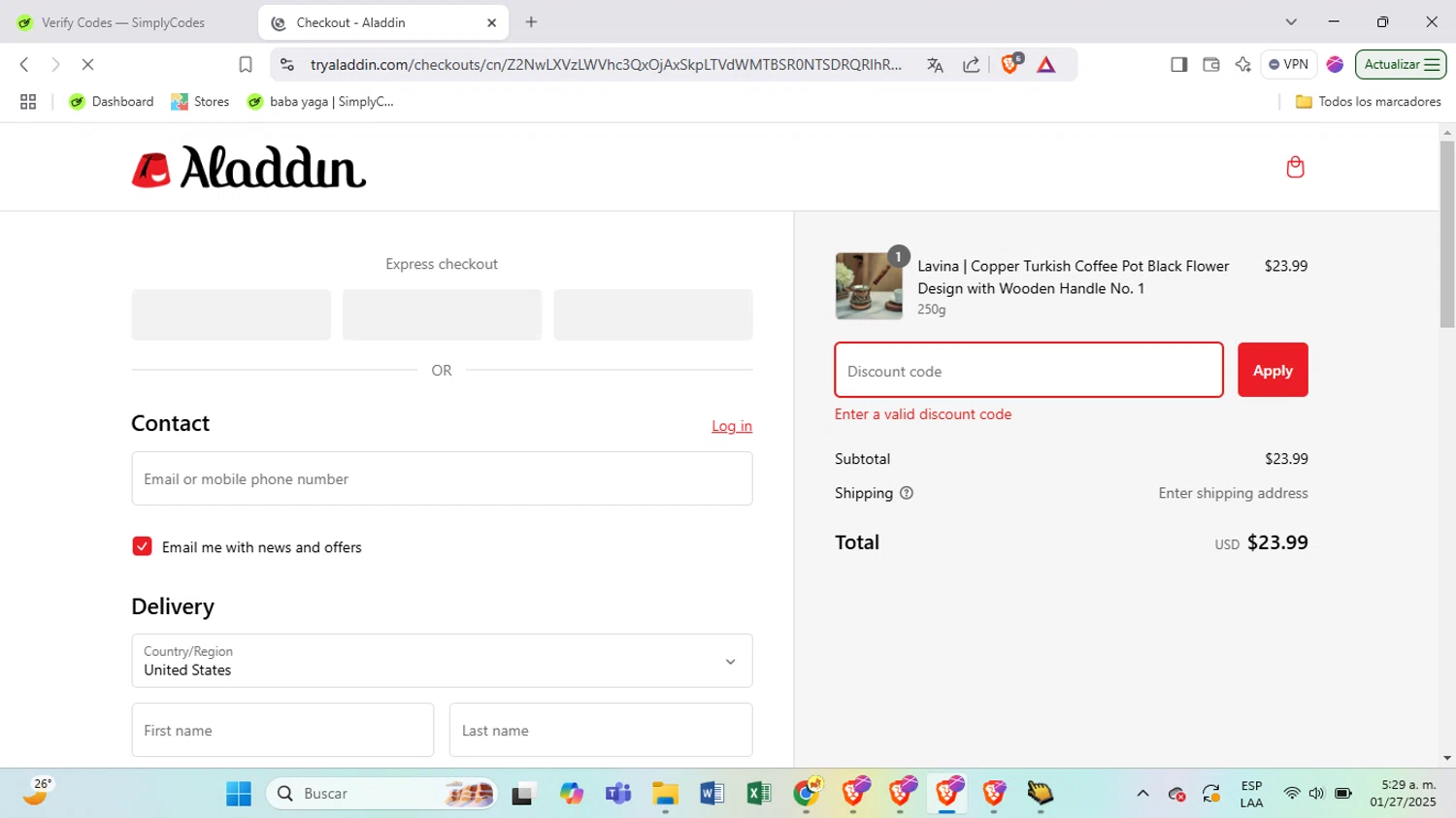This screenshot has height=818, width=1456.
Task: Click the weather widget showing 26°
Action: click(x=37, y=793)
